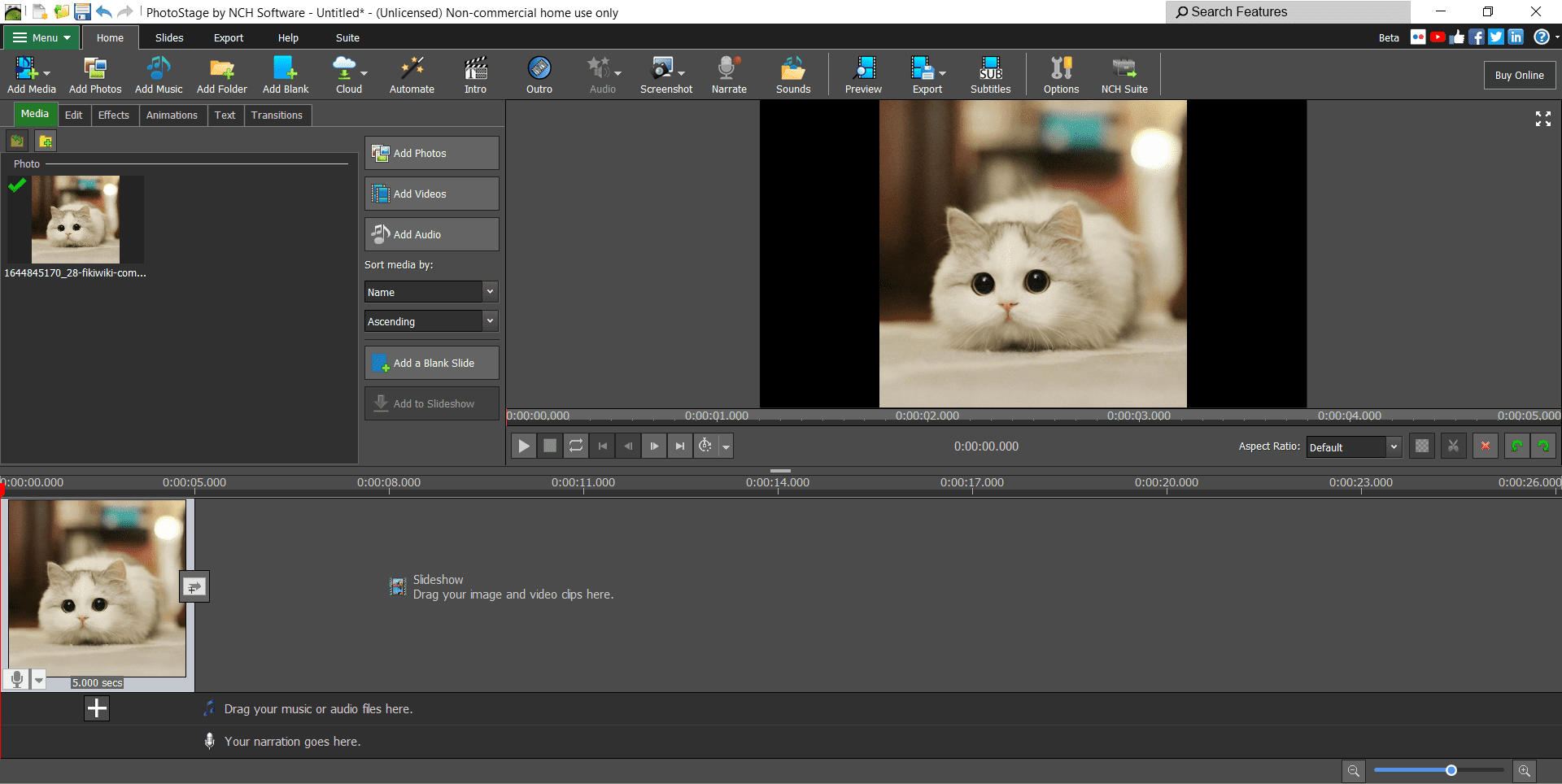
Task: Click the Add Videos button
Action: tap(431, 194)
